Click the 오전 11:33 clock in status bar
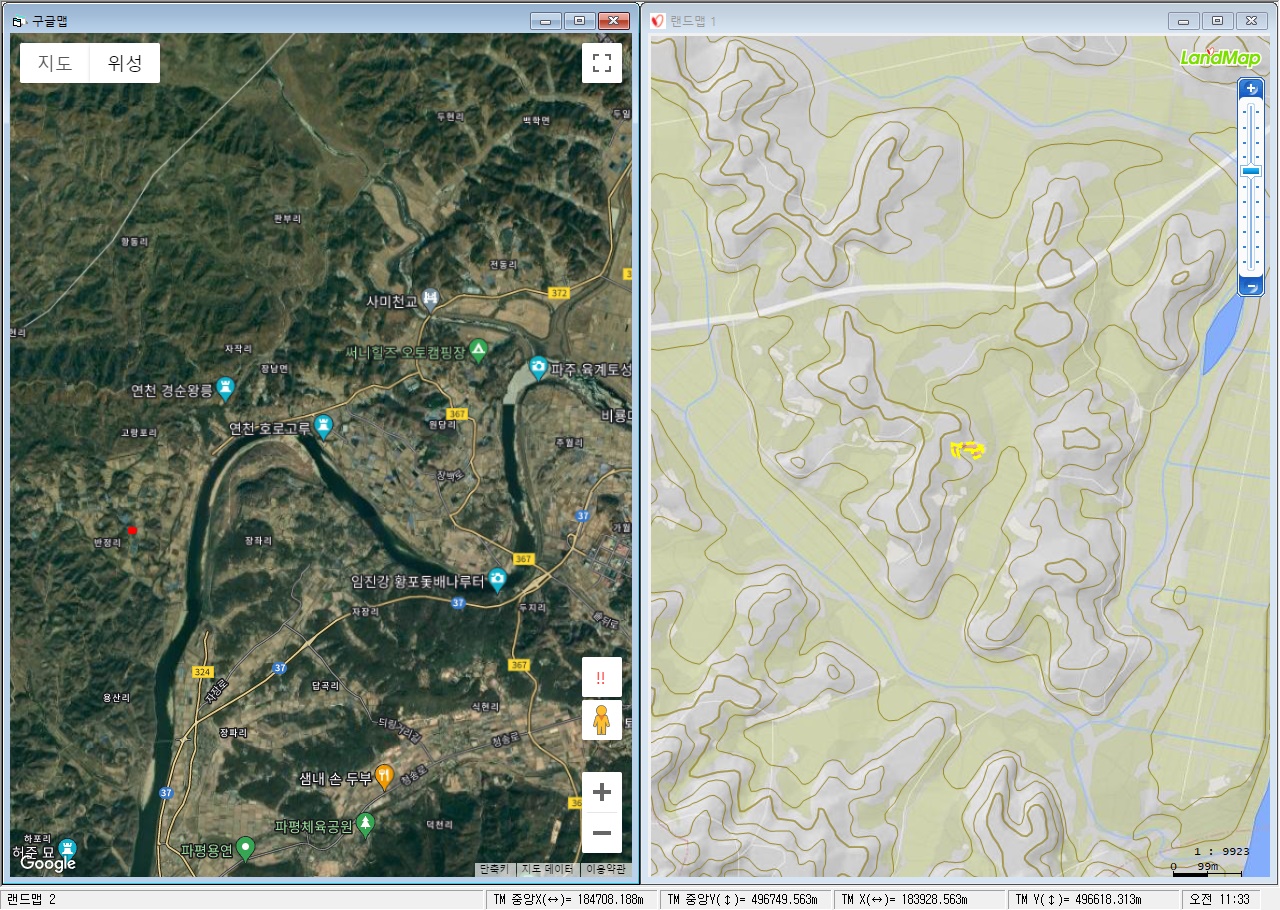 coord(1220,899)
